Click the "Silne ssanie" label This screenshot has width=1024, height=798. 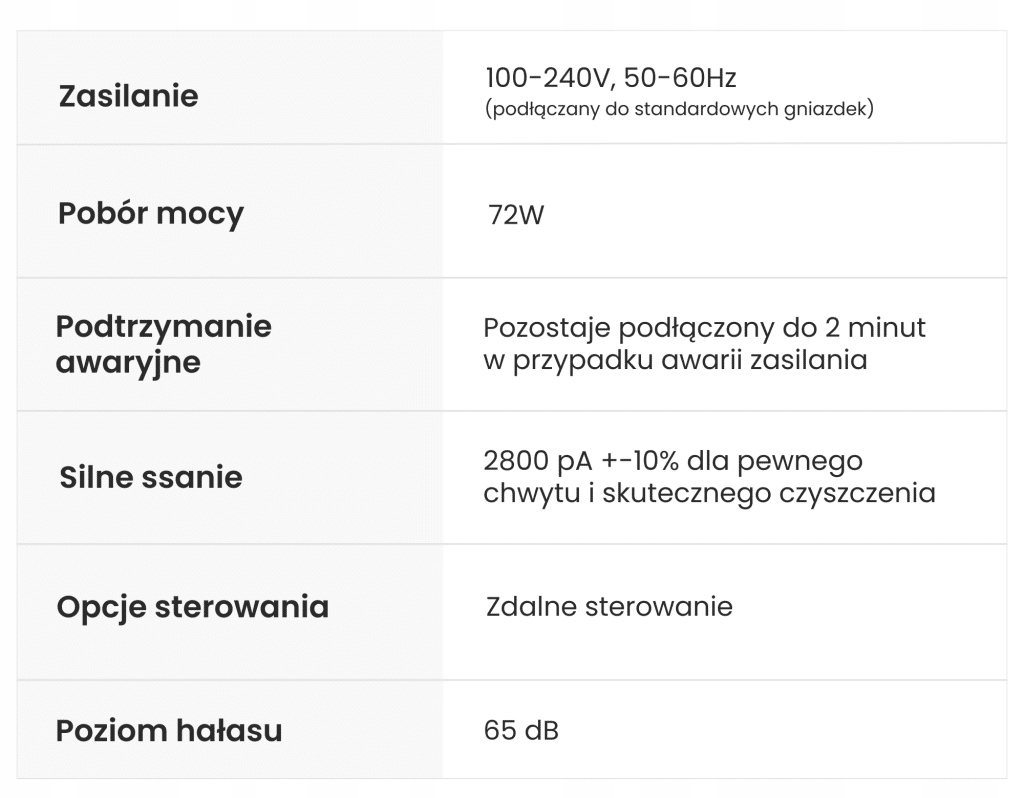tap(151, 477)
